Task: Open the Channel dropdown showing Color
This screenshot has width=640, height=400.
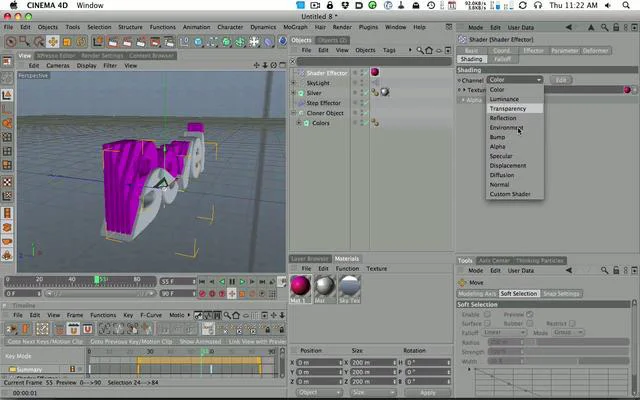Action: 515,80
